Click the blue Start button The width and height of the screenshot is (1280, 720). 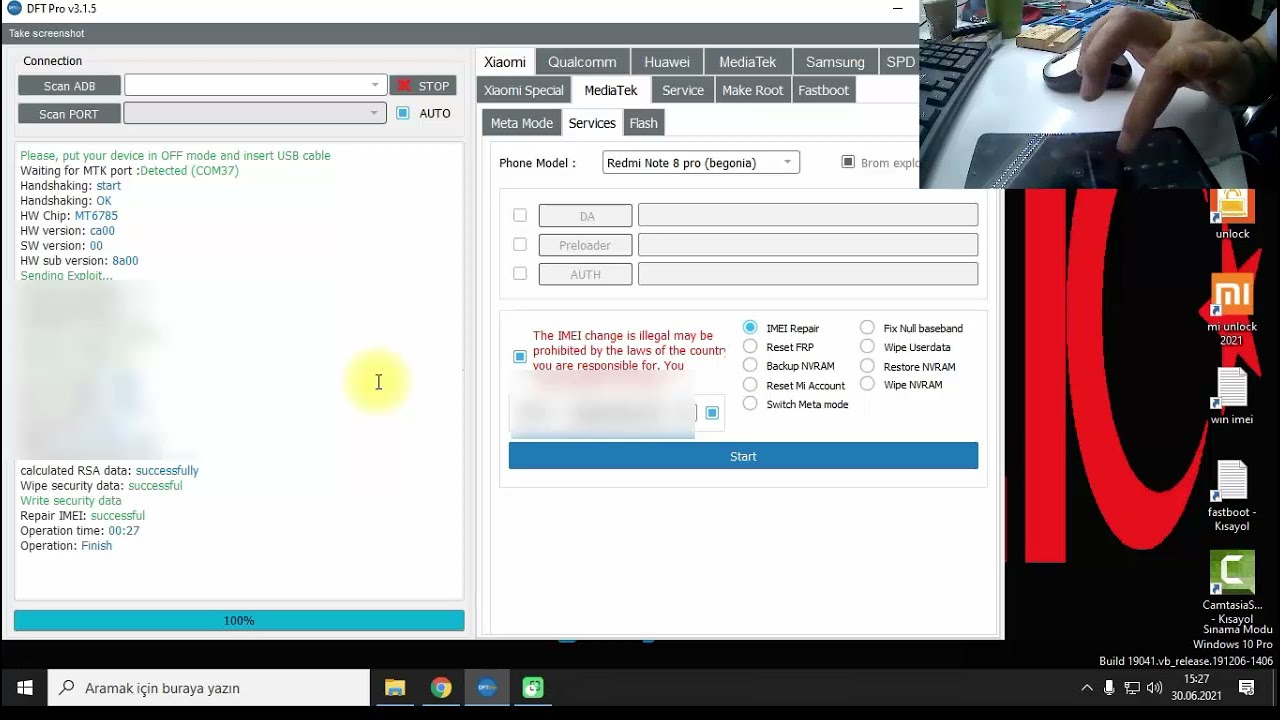point(743,456)
